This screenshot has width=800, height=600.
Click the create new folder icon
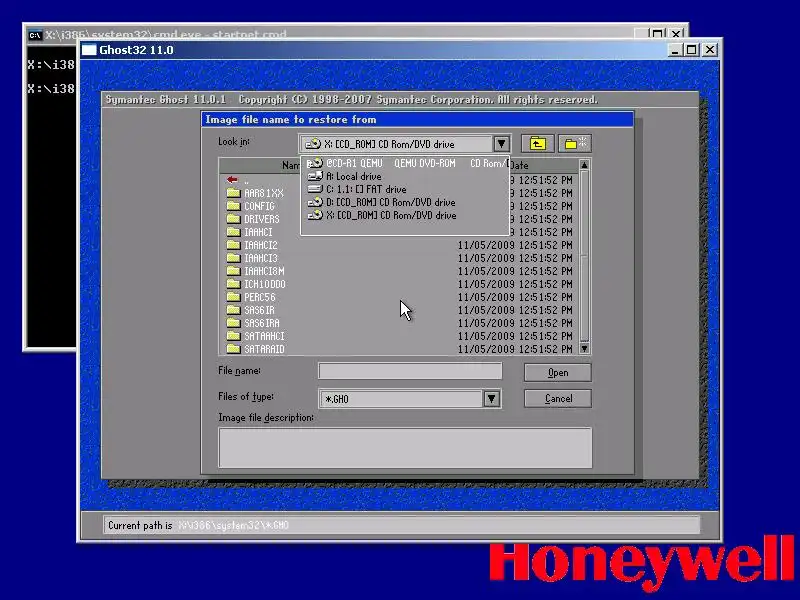click(x=575, y=144)
